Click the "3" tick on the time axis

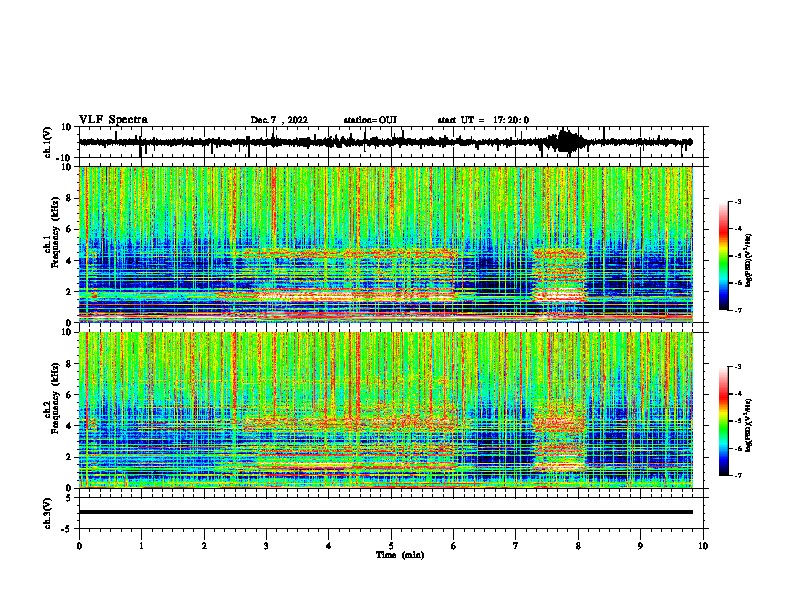pyautogui.click(x=266, y=546)
